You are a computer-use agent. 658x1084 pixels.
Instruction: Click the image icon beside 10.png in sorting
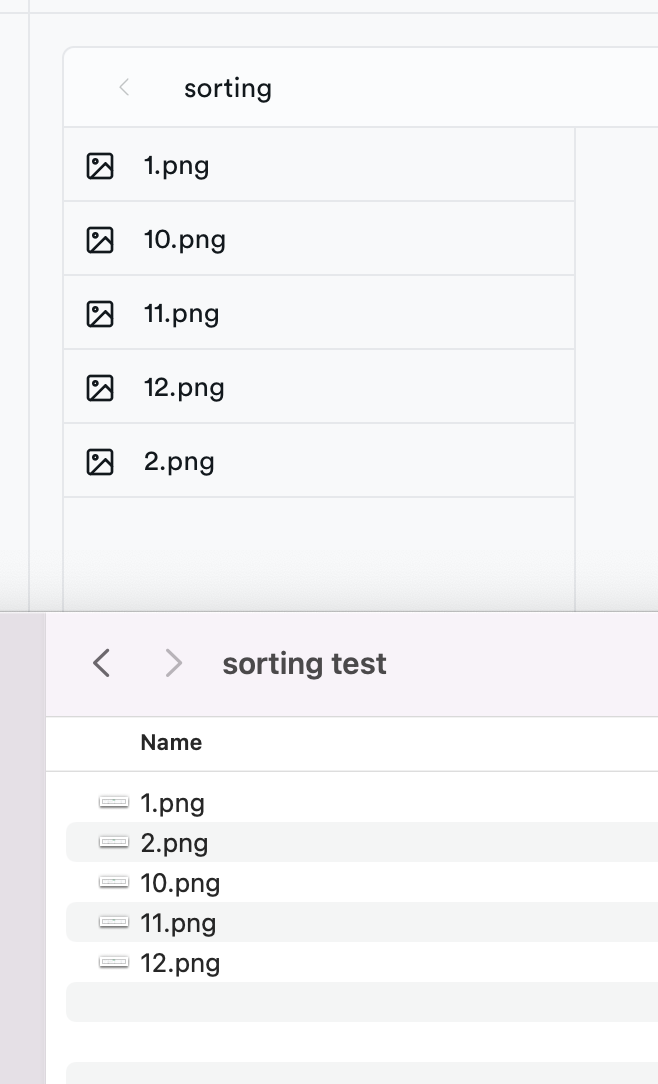100,239
